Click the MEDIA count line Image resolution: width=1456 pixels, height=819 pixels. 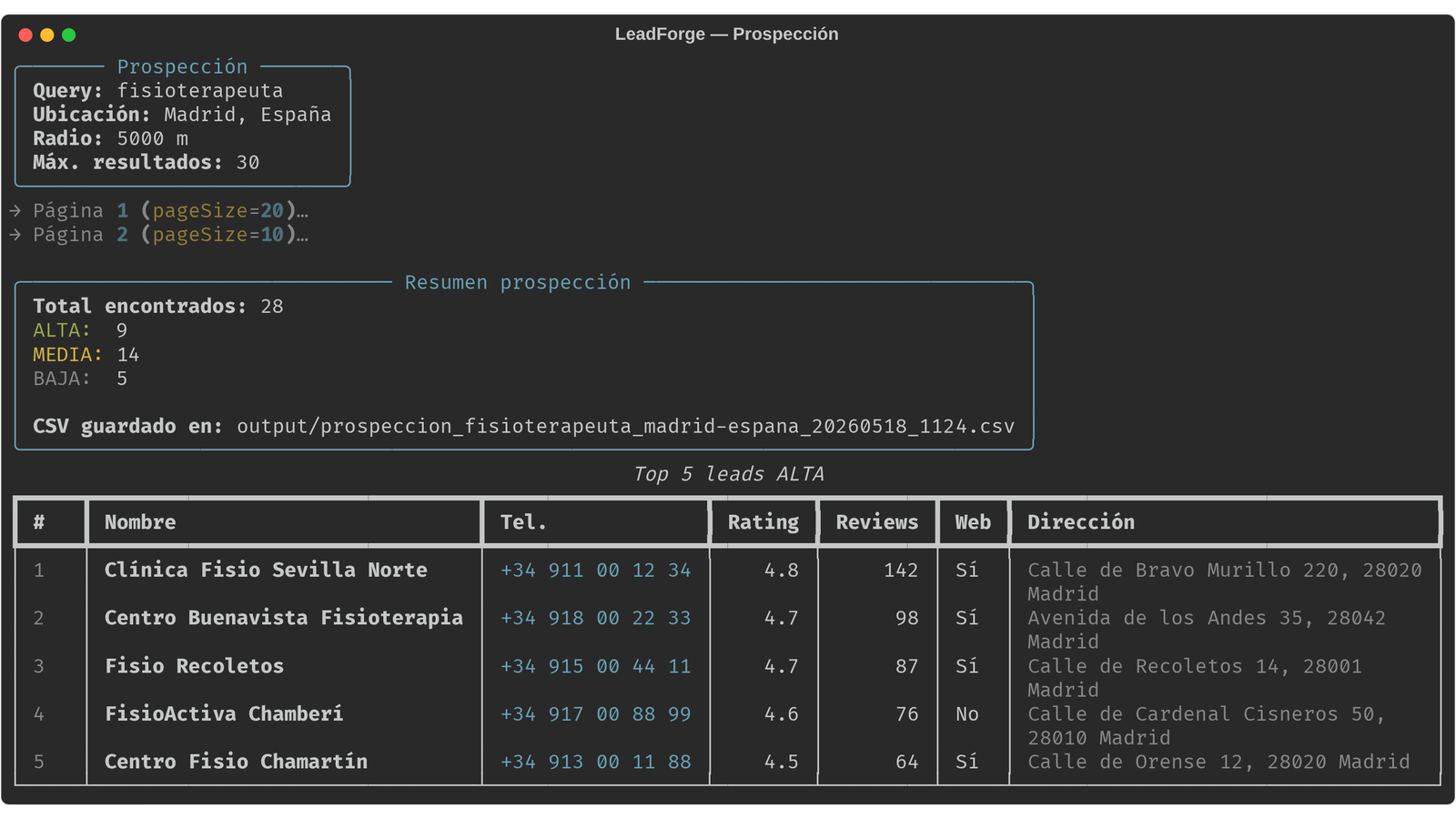(86, 354)
